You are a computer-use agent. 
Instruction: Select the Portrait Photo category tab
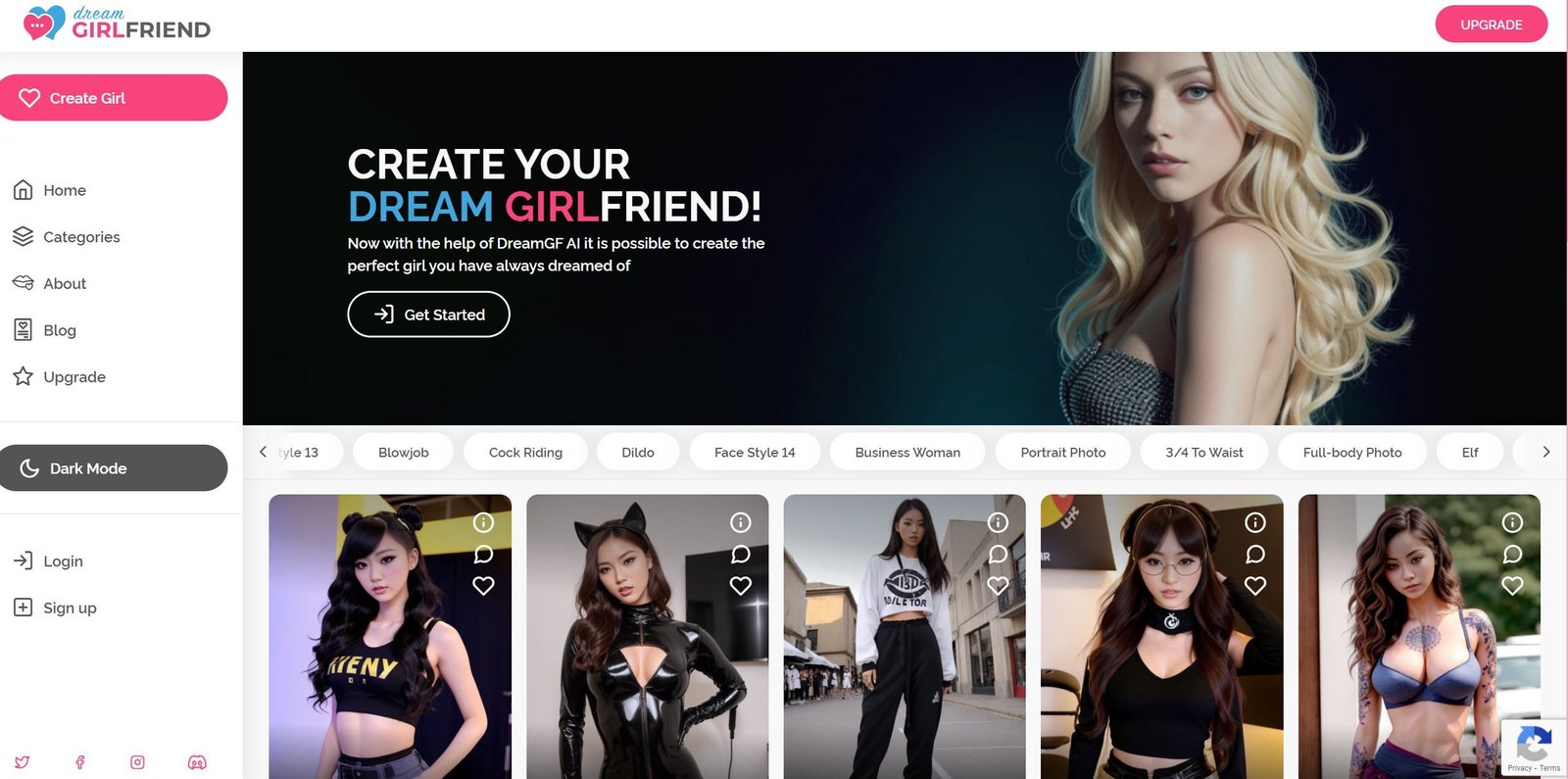[x=1063, y=453]
